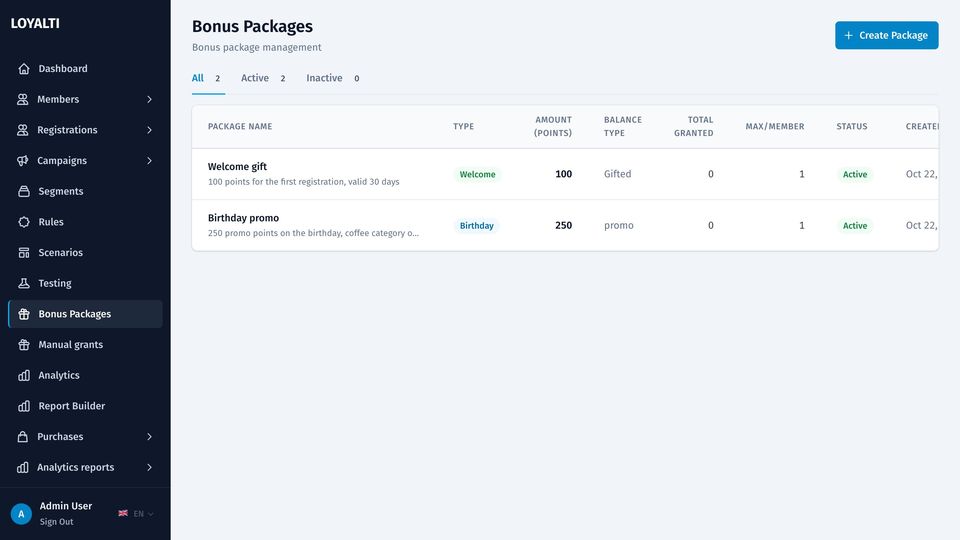Click the Scenarios layout icon
This screenshot has width=960, height=540.
[24, 252]
